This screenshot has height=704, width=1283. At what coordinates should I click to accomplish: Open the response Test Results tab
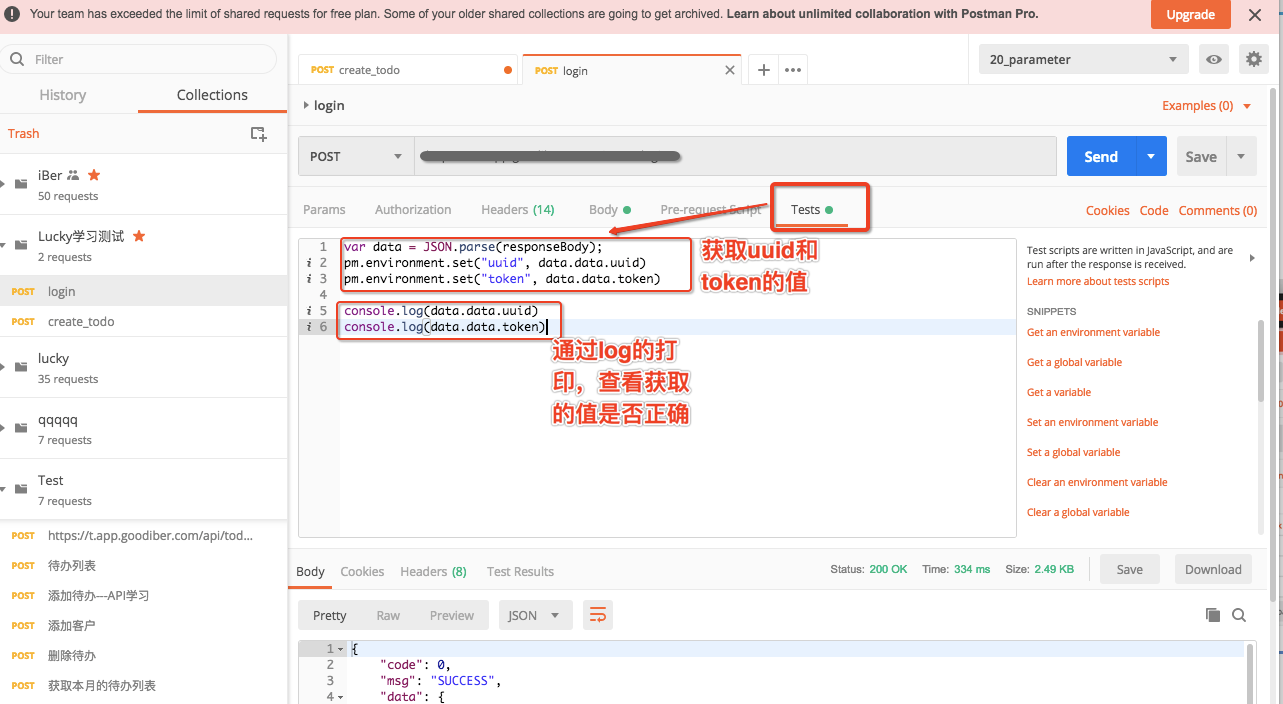(x=520, y=571)
